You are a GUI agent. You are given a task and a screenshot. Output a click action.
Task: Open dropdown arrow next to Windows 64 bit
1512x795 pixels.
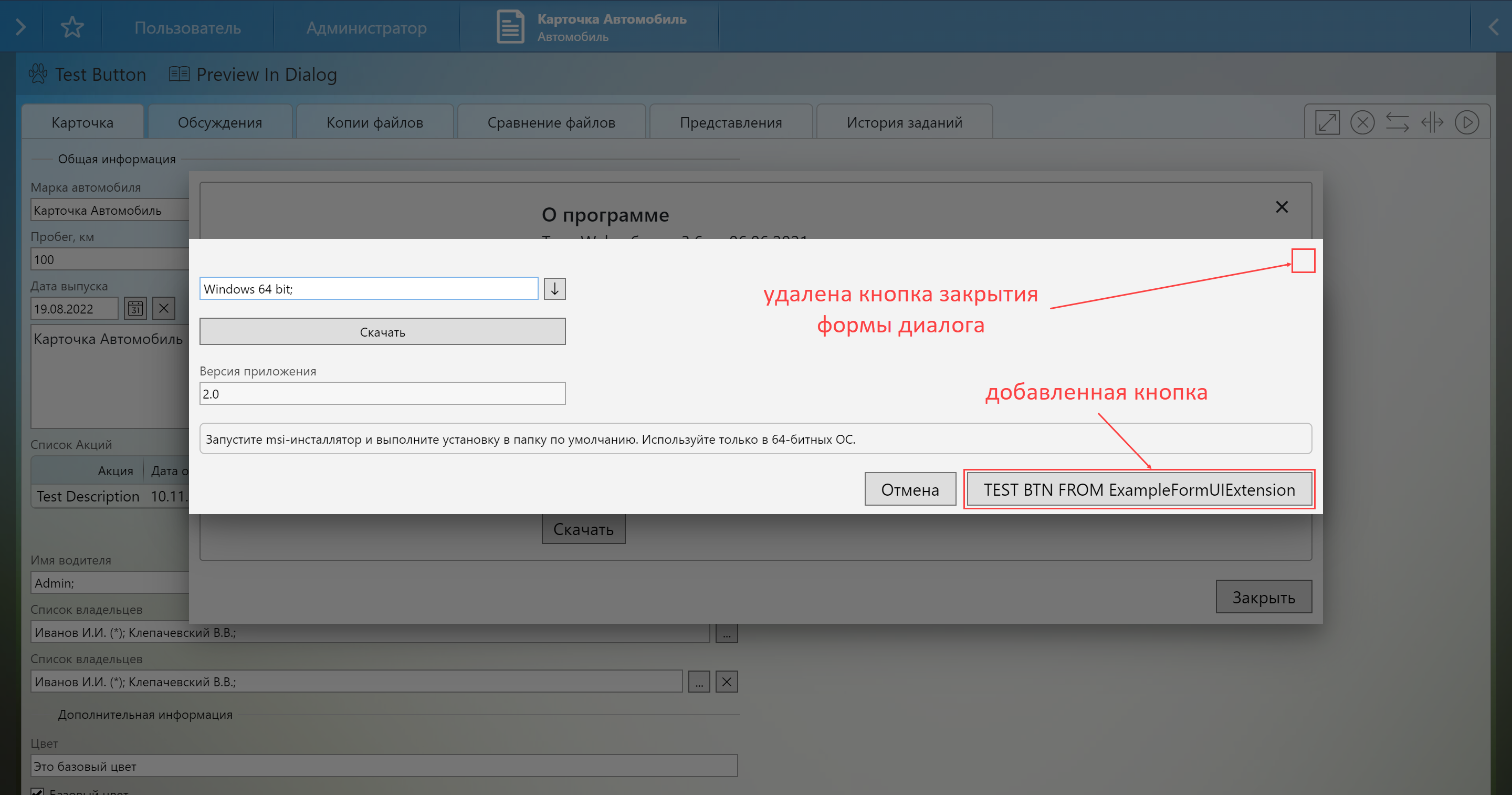click(x=554, y=289)
